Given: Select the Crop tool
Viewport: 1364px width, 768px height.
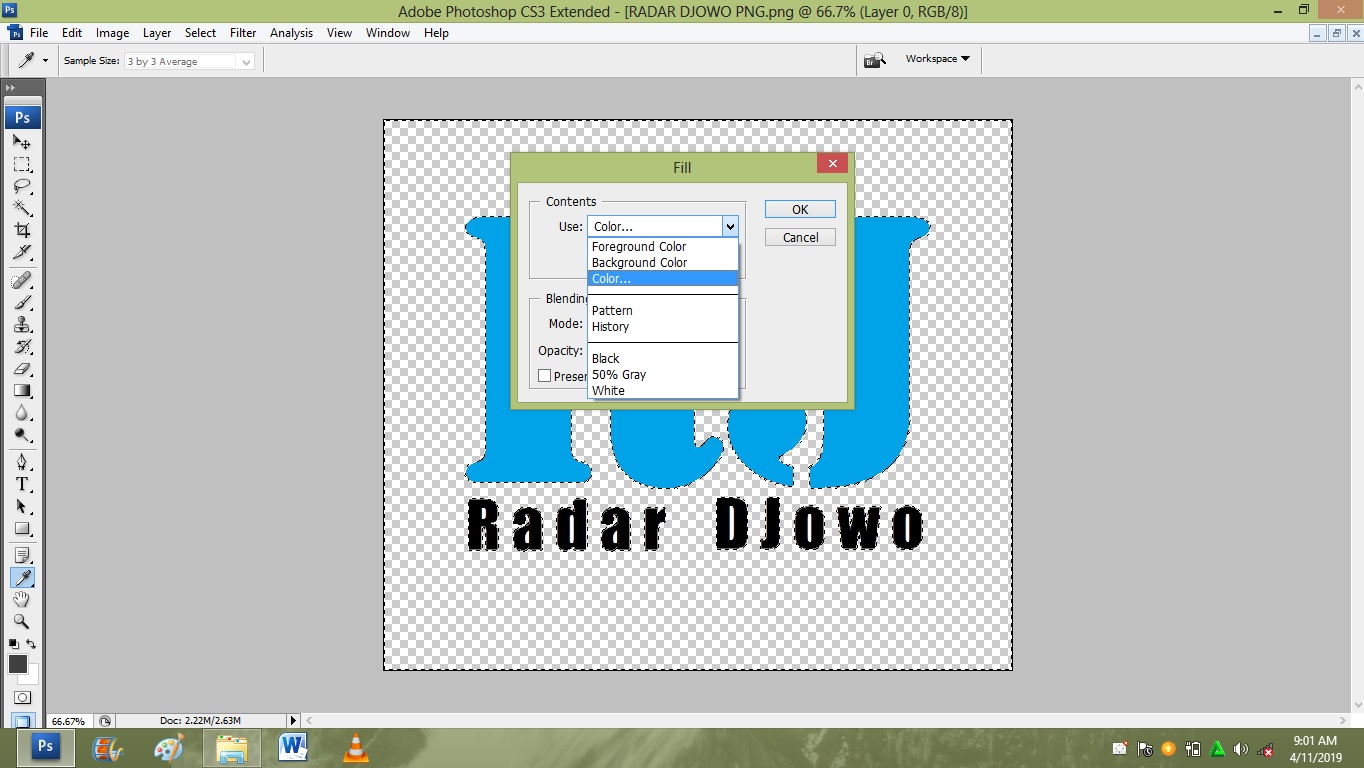Looking at the screenshot, I should pyautogui.click(x=22, y=230).
